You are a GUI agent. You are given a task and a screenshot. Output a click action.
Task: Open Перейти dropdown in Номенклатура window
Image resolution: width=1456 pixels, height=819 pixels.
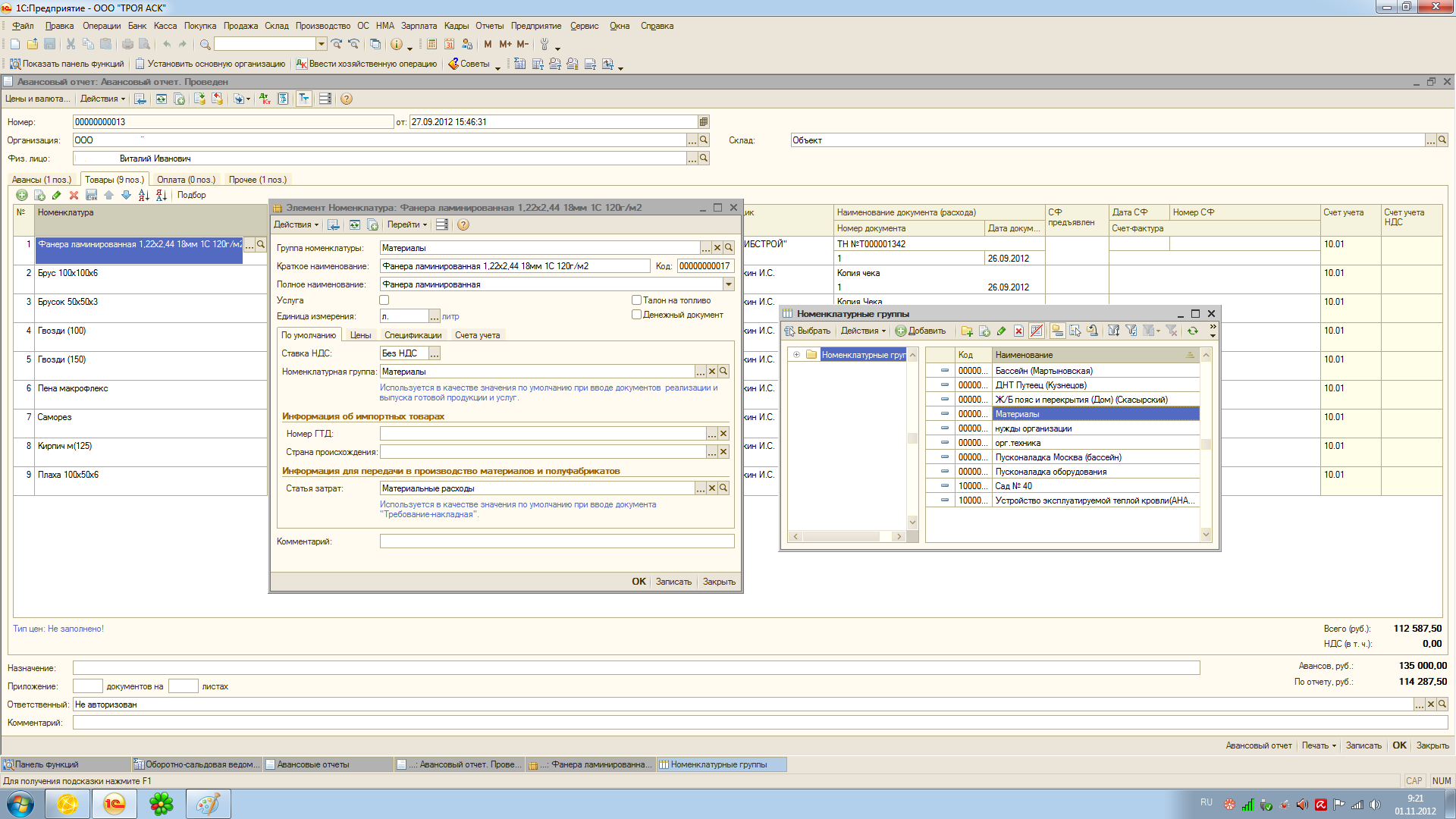[407, 224]
